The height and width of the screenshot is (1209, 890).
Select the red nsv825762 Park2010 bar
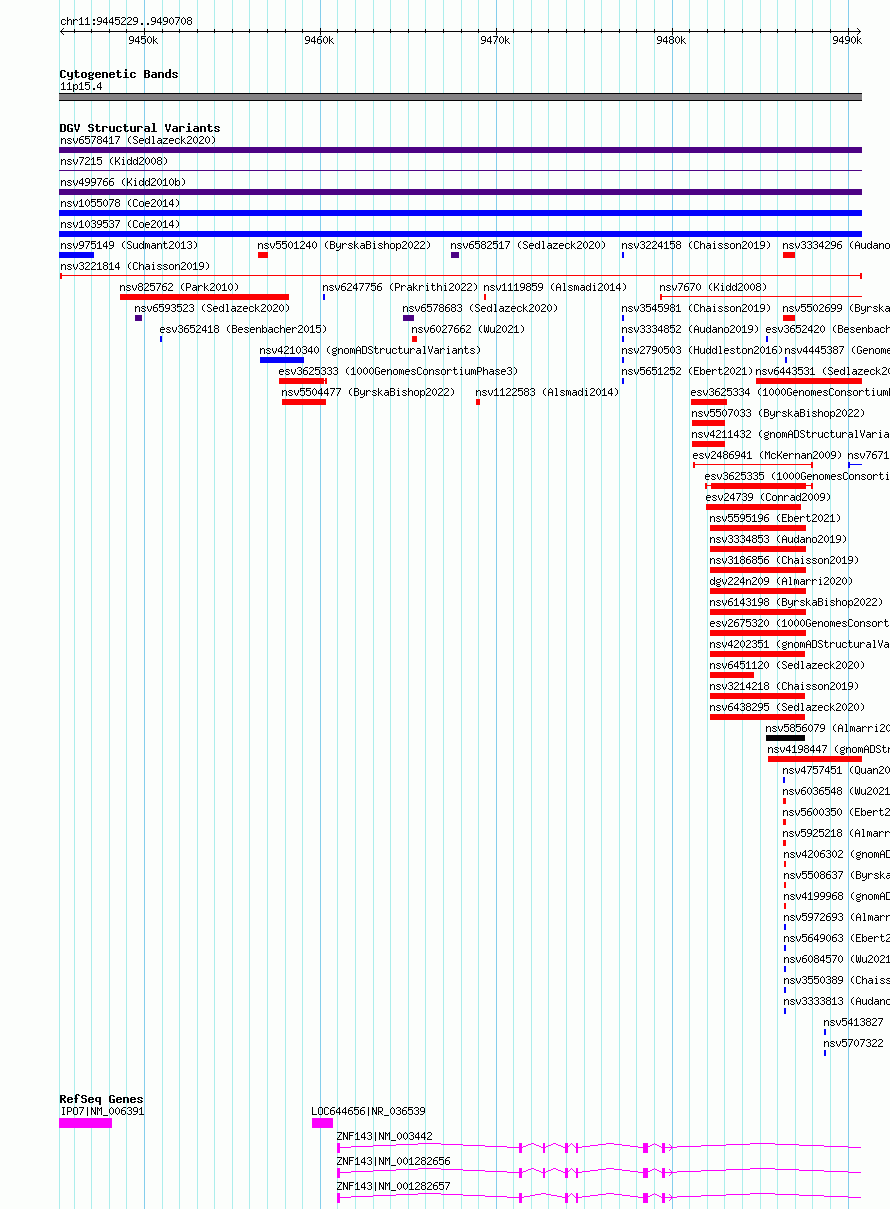204,297
